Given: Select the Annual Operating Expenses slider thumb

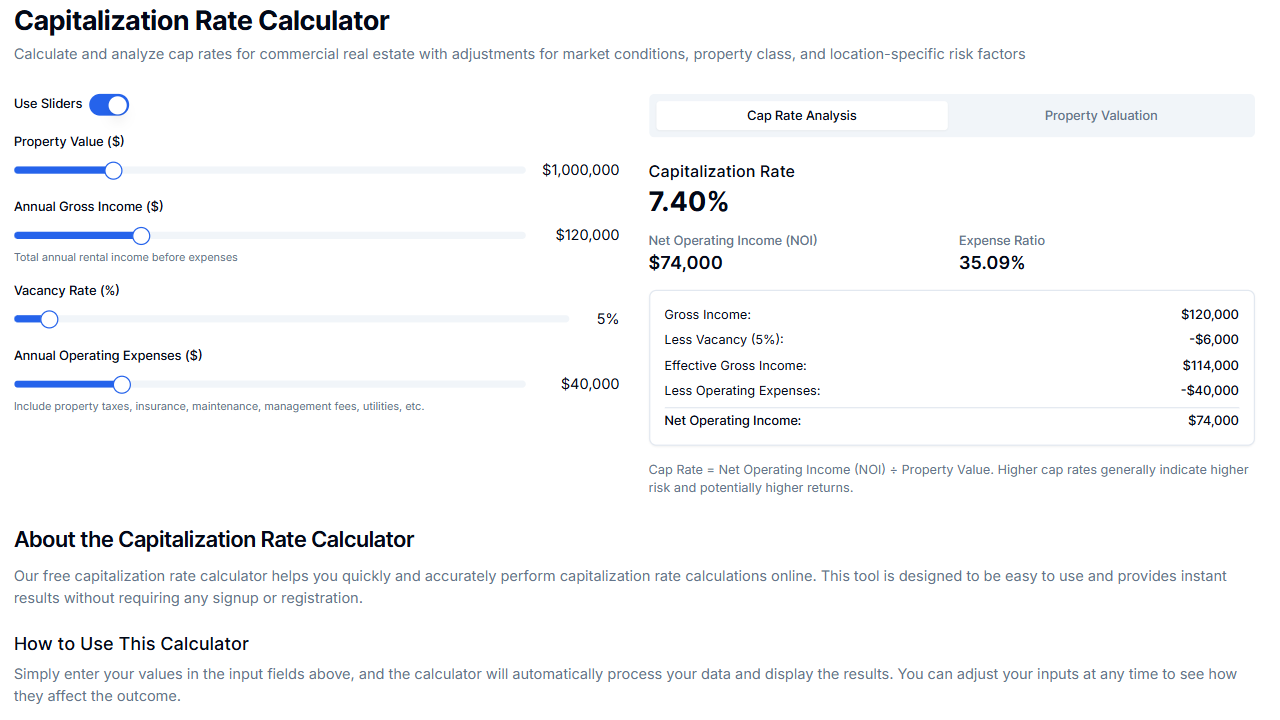Looking at the screenshot, I should [x=121, y=384].
